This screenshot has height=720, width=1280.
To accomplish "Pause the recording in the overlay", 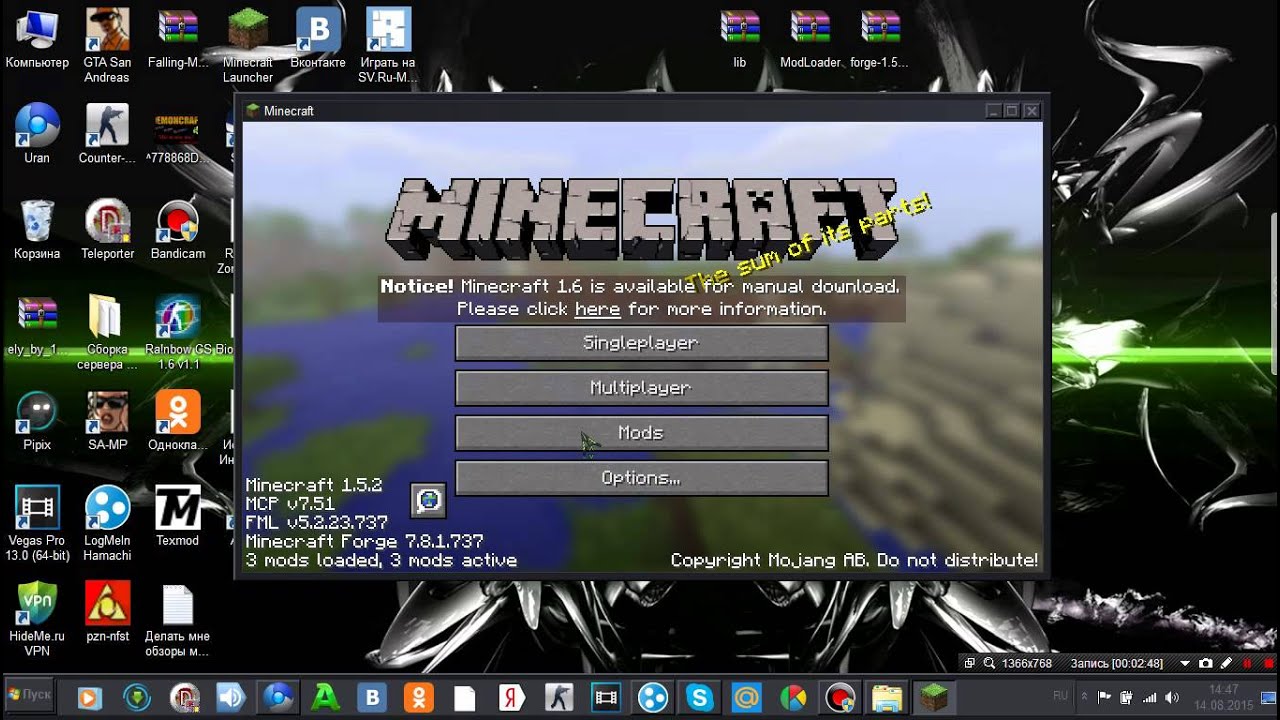I will click(1247, 664).
